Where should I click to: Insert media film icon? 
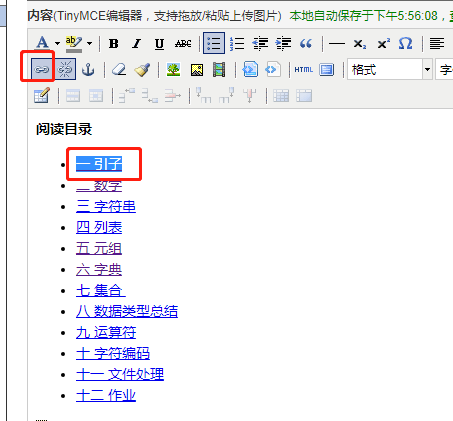click(x=219, y=70)
